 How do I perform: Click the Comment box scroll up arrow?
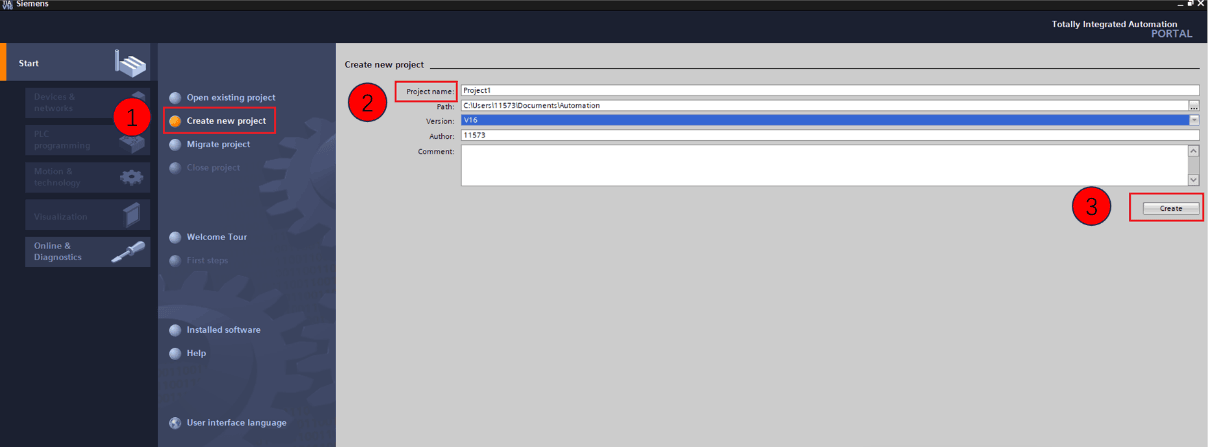[x=1193, y=151]
